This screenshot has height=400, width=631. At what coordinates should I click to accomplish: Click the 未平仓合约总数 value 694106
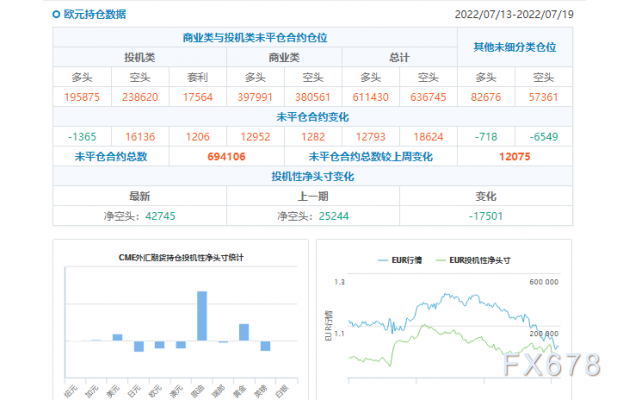pyautogui.click(x=226, y=157)
